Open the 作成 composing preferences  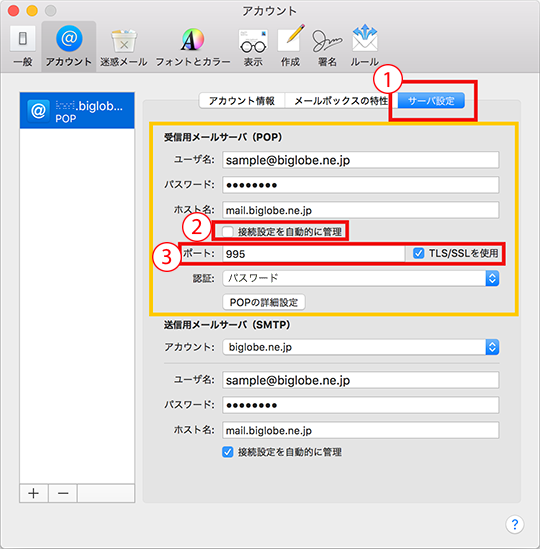[x=290, y=47]
